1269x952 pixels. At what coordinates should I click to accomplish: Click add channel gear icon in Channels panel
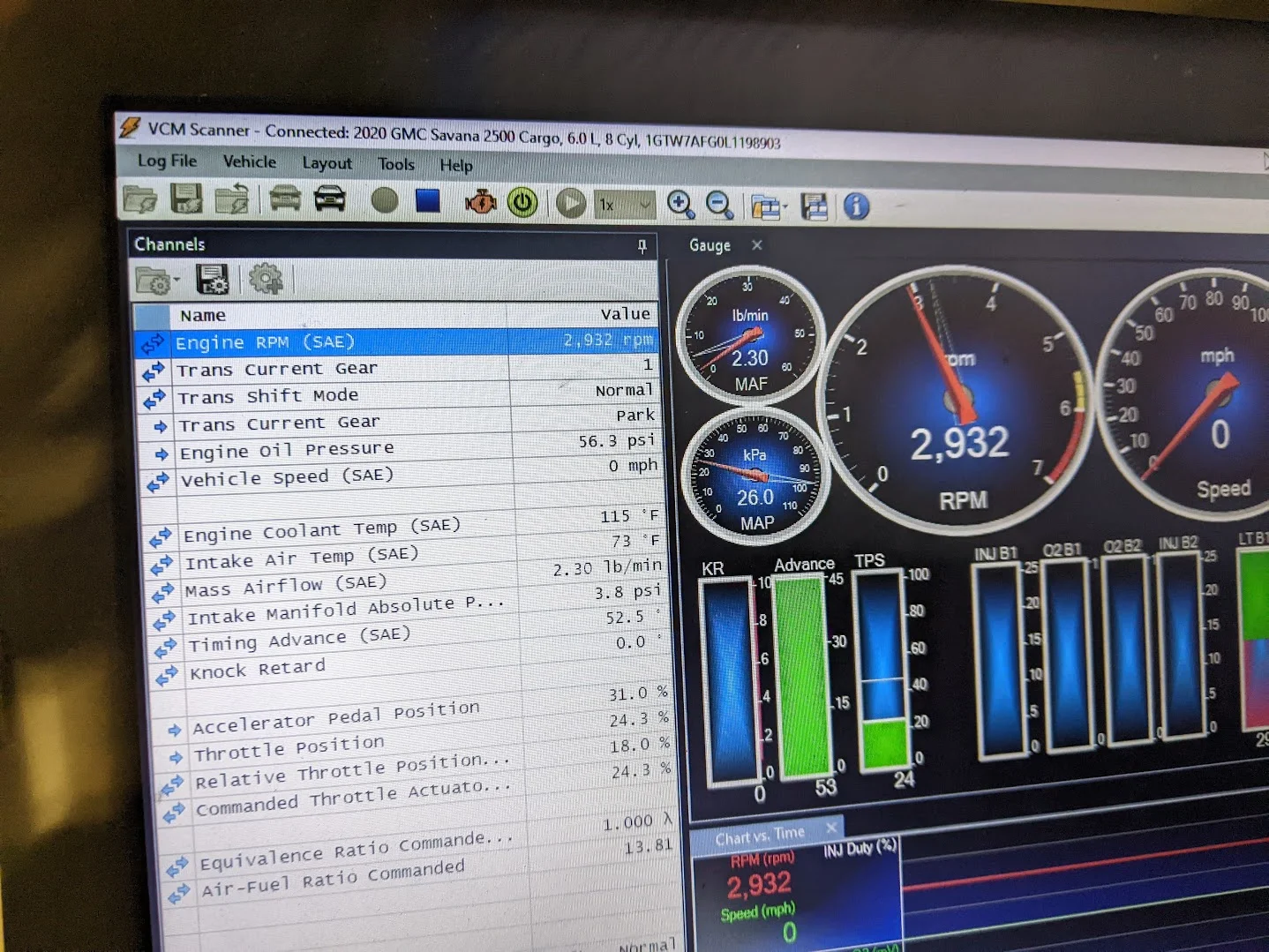(x=265, y=280)
